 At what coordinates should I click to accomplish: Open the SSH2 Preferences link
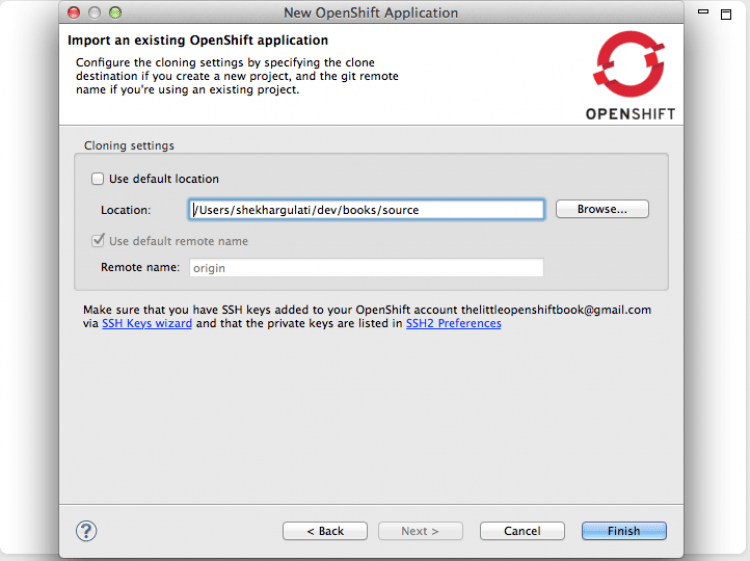coord(453,324)
